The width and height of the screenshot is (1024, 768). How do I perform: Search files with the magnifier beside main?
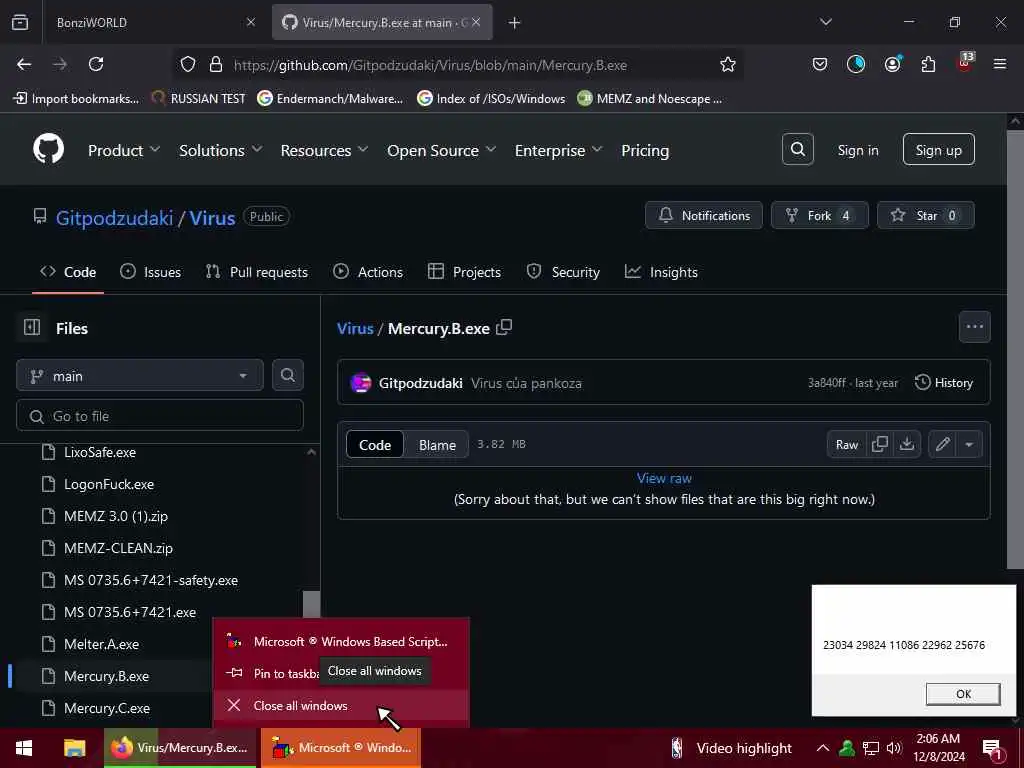(x=287, y=375)
